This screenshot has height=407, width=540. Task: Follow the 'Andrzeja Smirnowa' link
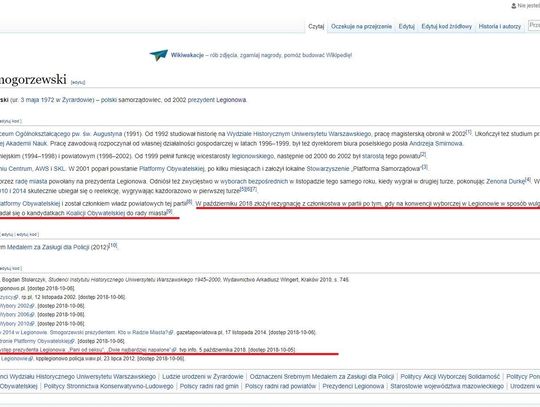(436, 144)
